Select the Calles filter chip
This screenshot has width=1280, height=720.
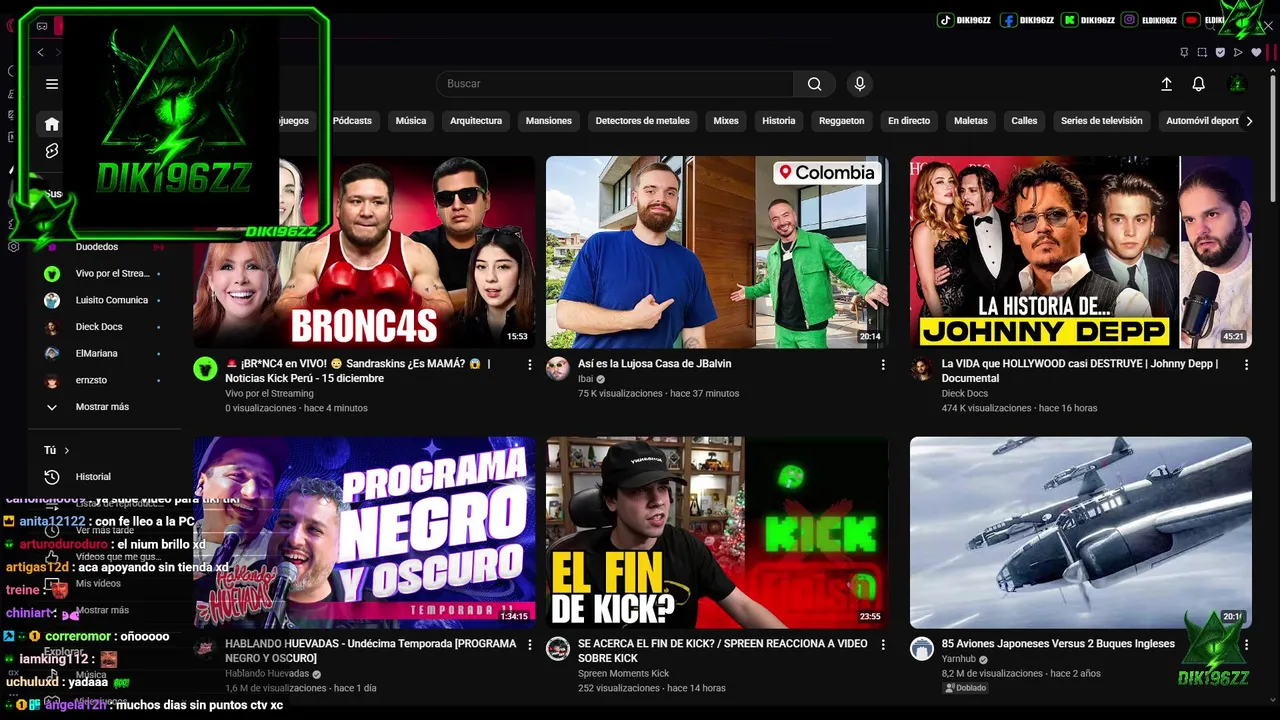tap(1025, 121)
